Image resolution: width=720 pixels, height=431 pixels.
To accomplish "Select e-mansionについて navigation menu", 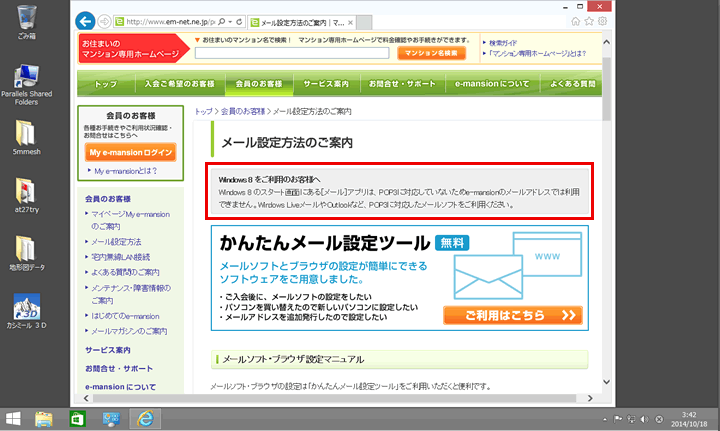I will pyautogui.click(x=492, y=84).
